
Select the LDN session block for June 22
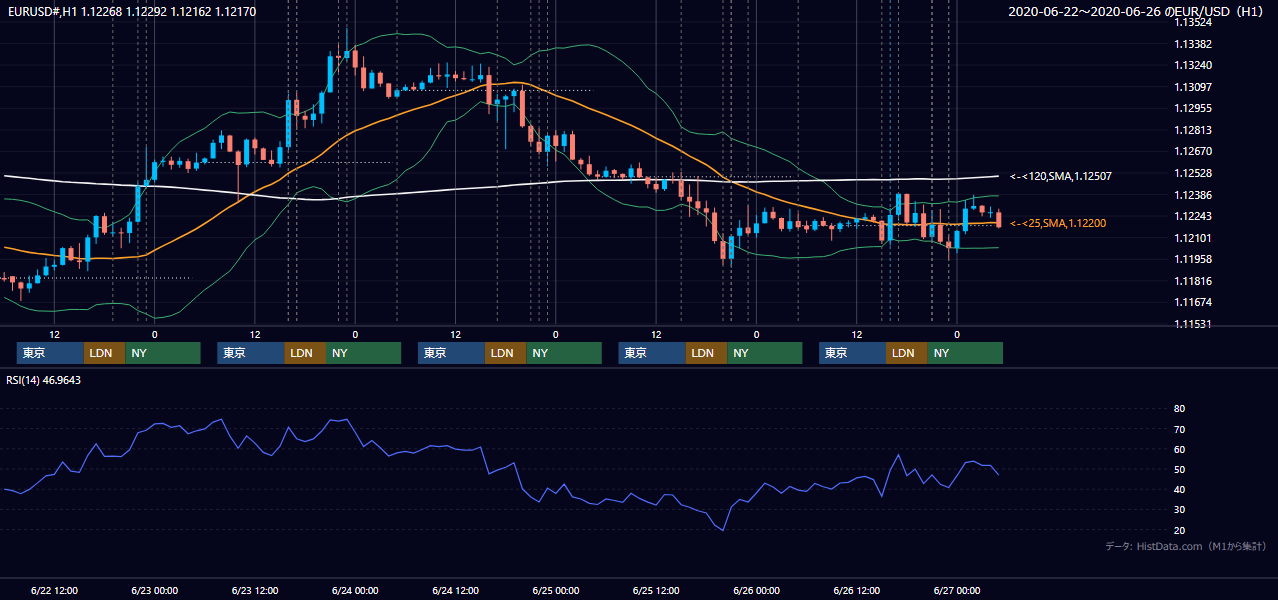click(x=104, y=353)
